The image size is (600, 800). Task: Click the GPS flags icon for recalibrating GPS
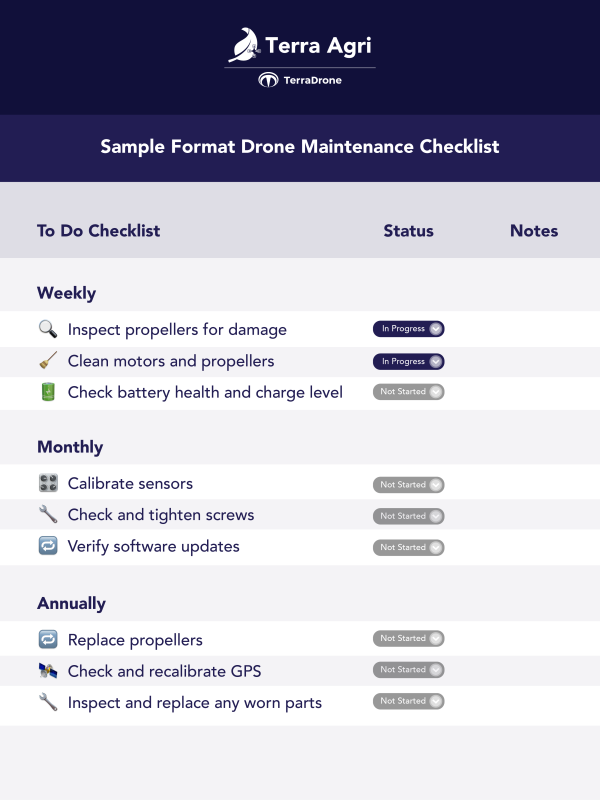(48, 670)
